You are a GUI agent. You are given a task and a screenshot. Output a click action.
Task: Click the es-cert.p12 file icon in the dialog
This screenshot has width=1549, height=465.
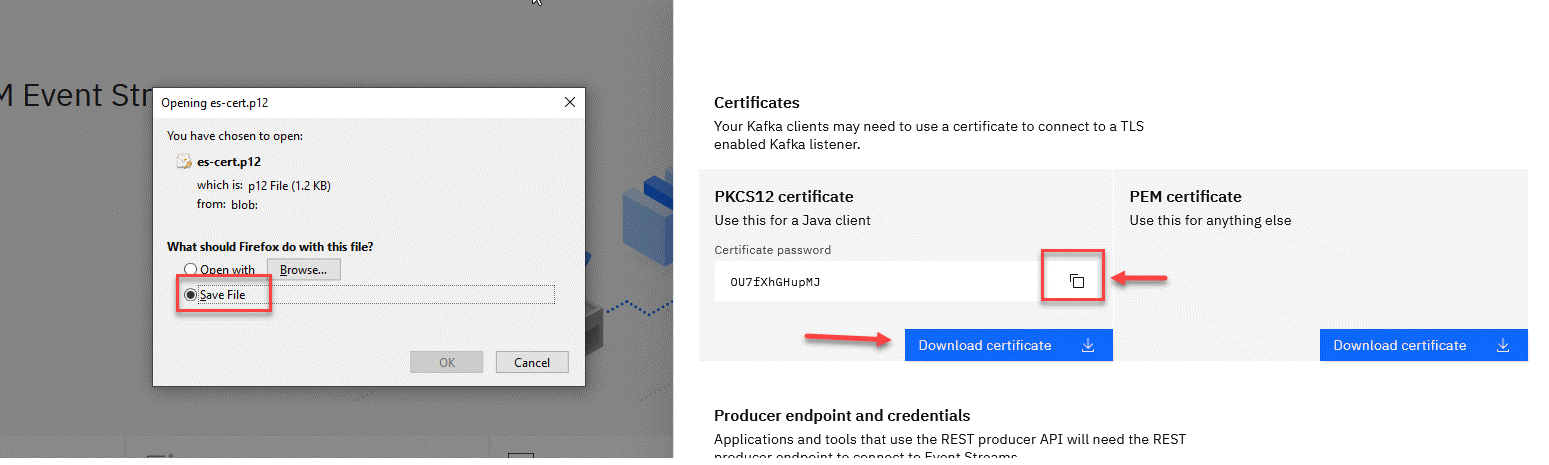pyautogui.click(x=183, y=161)
